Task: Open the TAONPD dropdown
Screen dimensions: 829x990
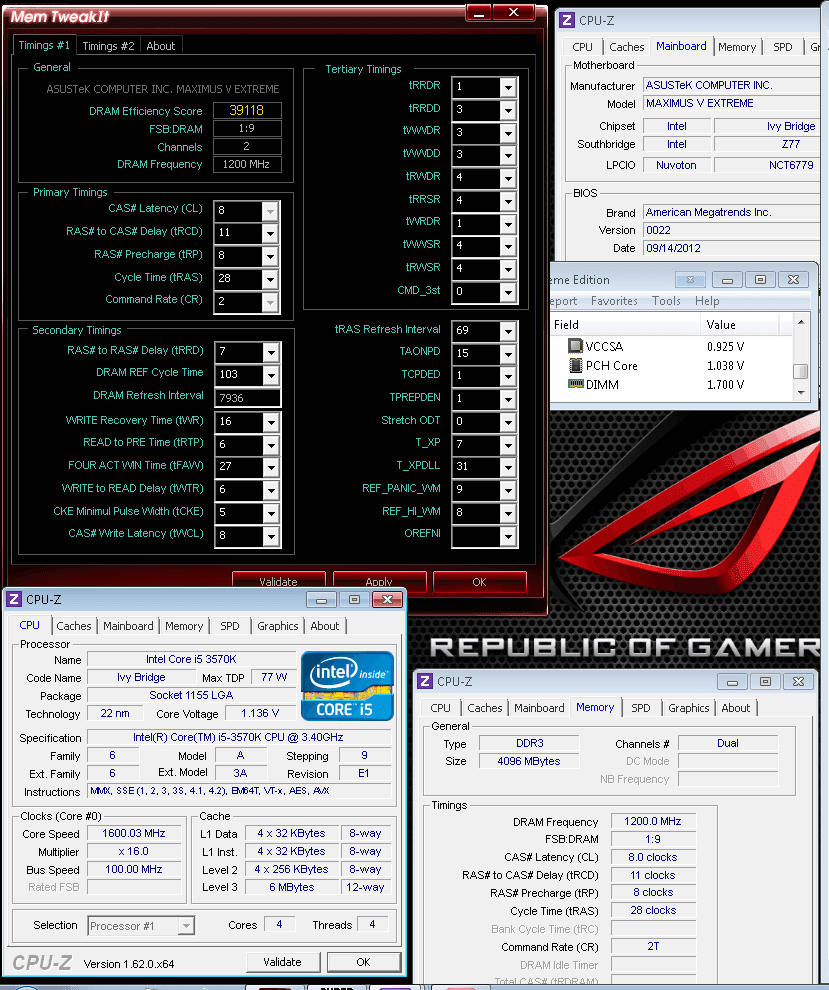Action: [508, 354]
